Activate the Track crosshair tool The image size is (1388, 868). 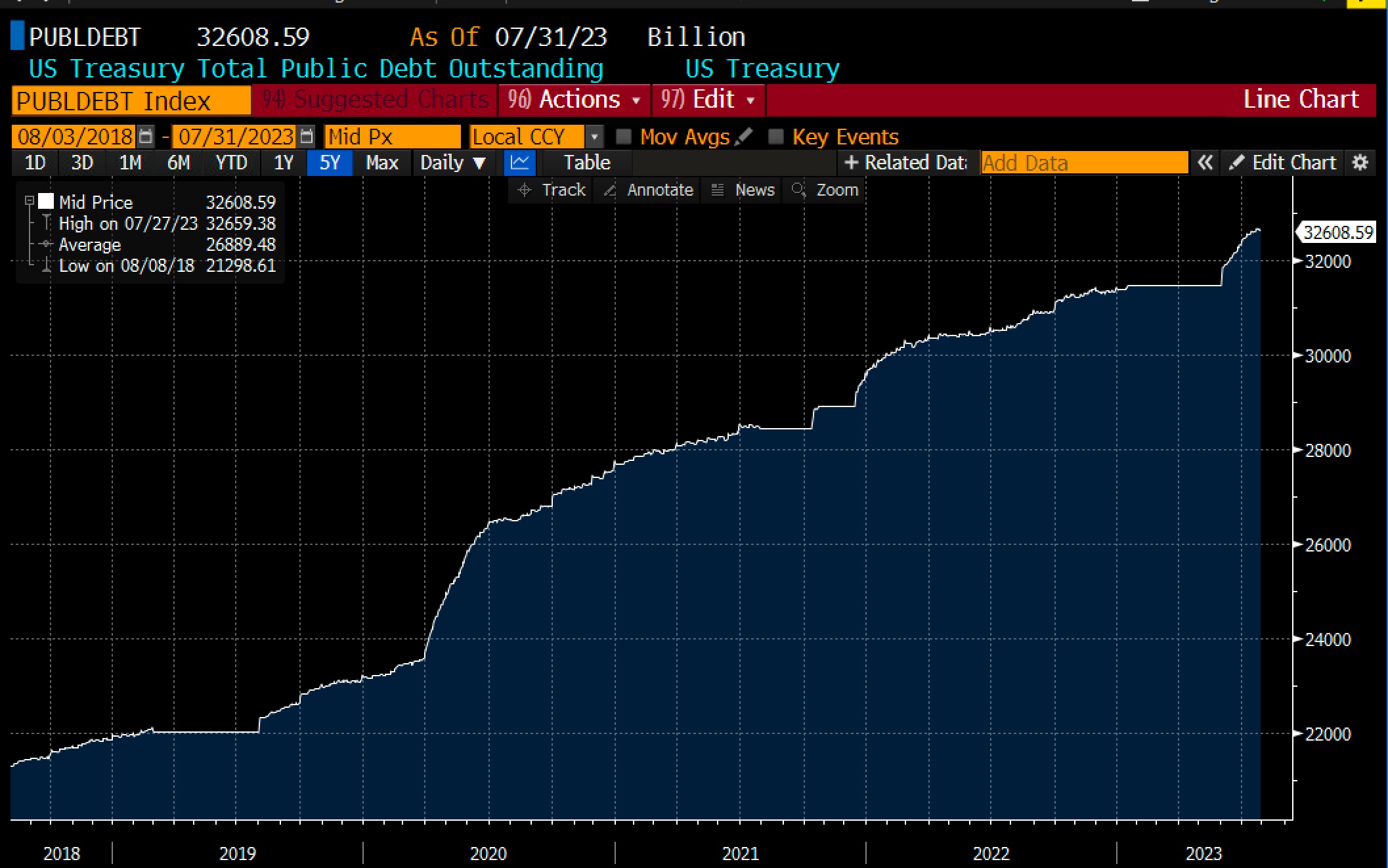point(552,190)
